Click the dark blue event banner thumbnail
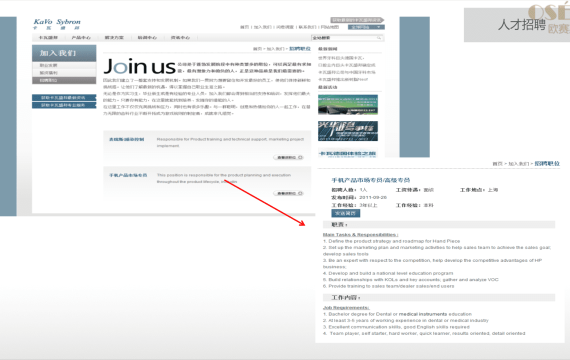Image resolution: width=570 pixels, height=360 pixels. click(x=348, y=131)
